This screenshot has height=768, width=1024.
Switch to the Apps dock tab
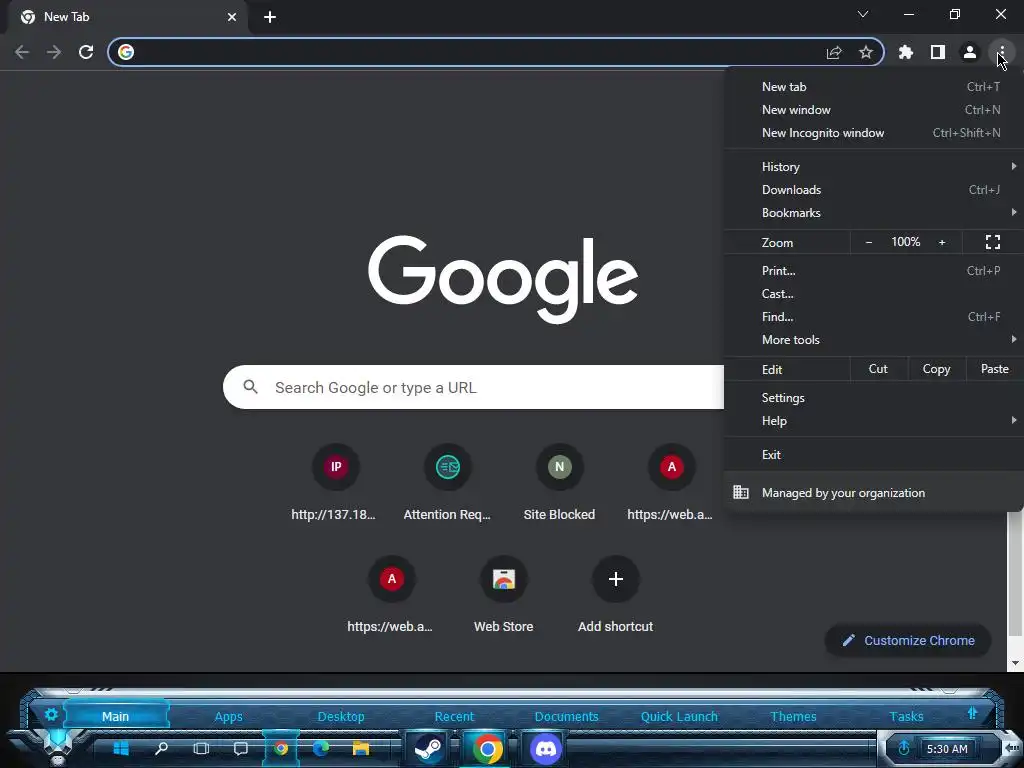229,716
